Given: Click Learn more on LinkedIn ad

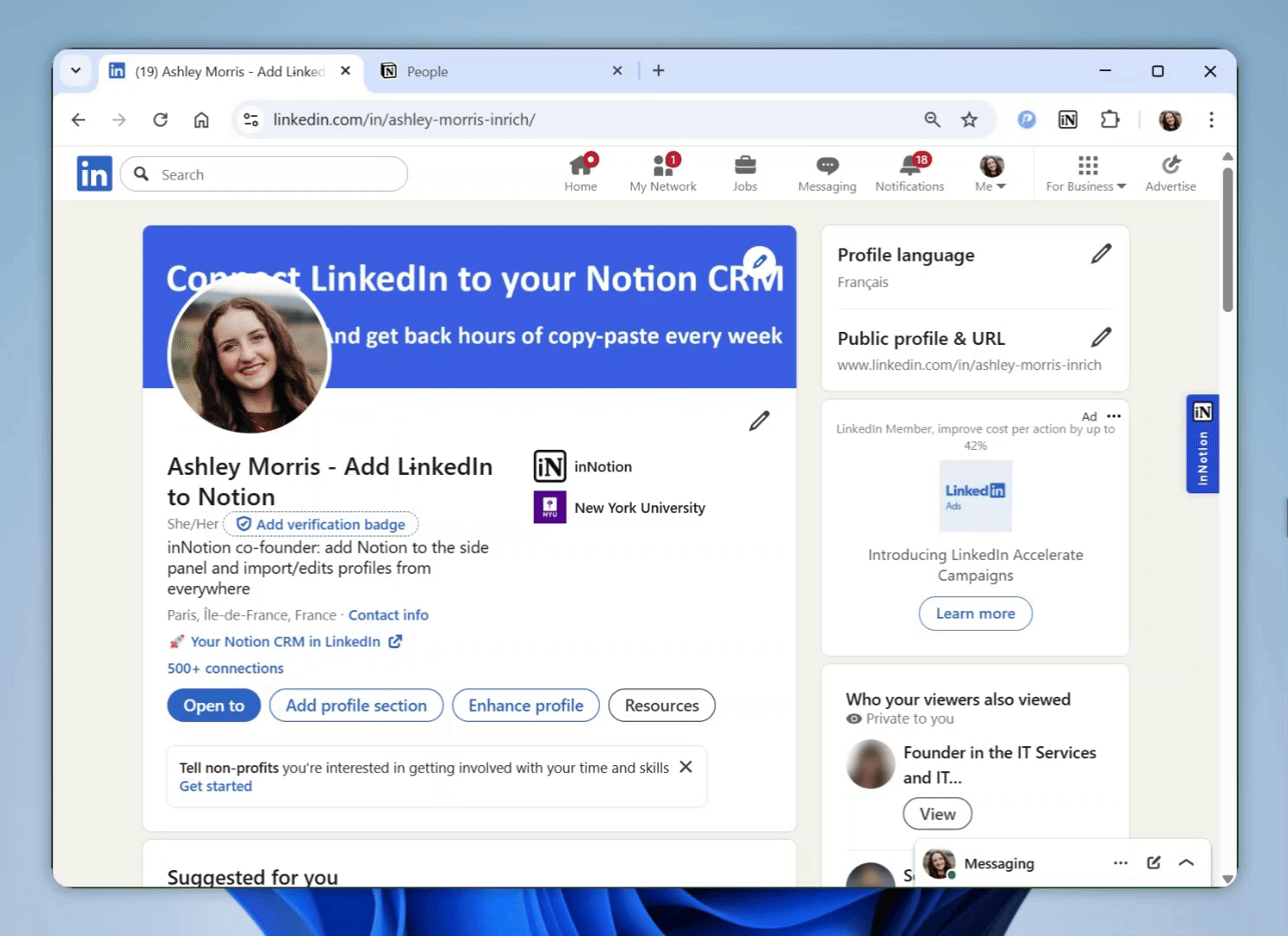Looking at the screenshot, I should pyautogui.click(x=975, y=614).
